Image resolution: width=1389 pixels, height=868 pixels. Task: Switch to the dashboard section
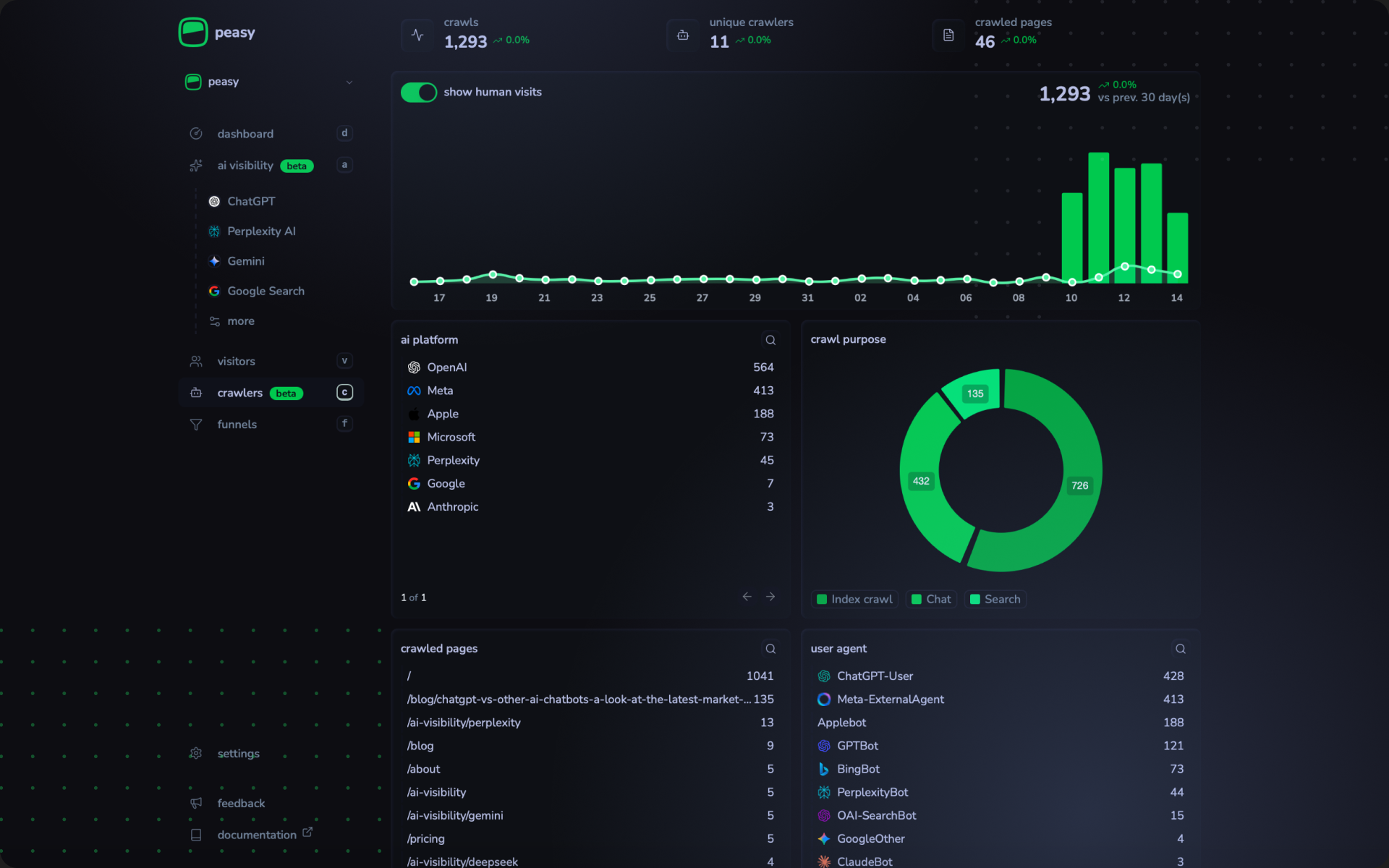pyautogui.click(x=245, y=134)
